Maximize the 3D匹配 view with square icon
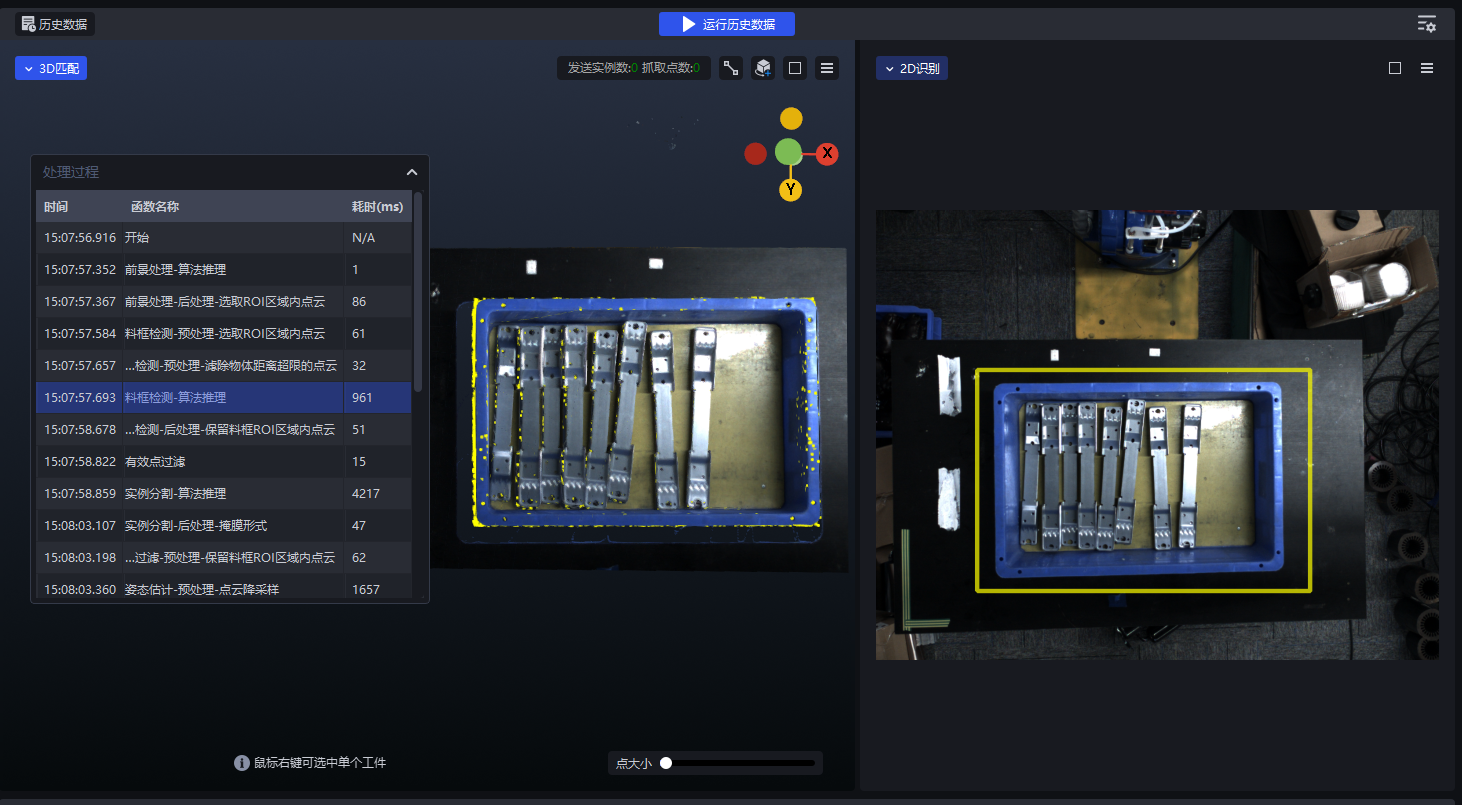 pyautogui.click(x=795, y=68)
